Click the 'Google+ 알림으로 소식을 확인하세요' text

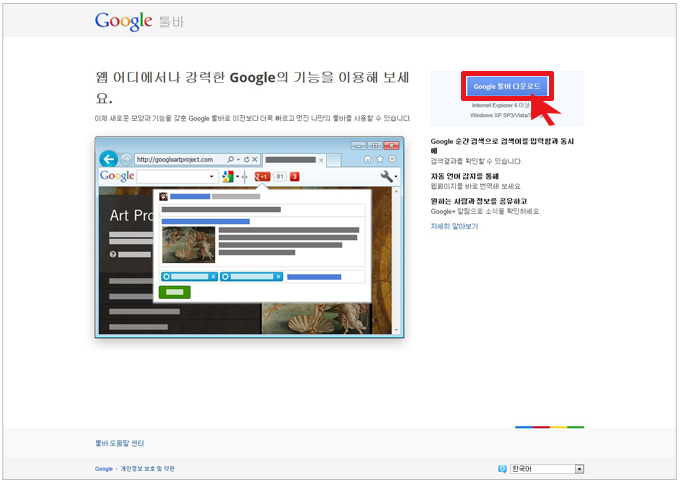[x=485, y=211]
